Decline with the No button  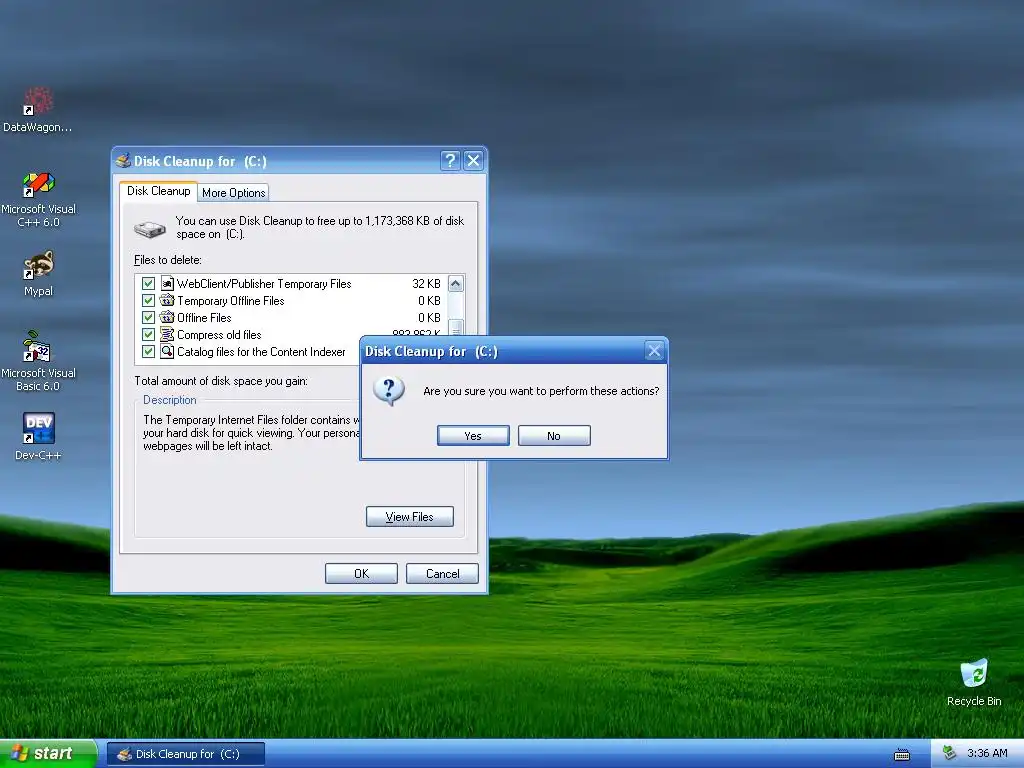pyautogui.click(x=554, y=436)
